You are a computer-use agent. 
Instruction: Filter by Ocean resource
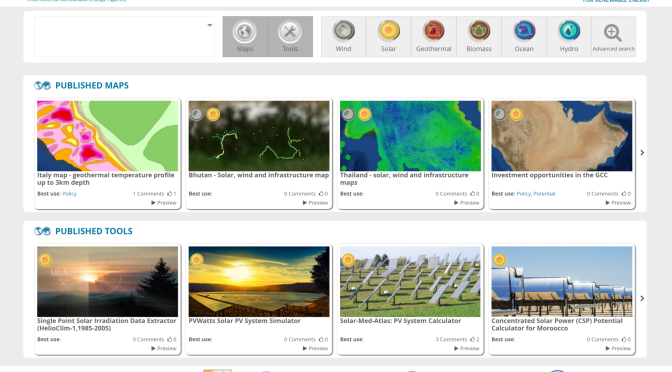524,36
